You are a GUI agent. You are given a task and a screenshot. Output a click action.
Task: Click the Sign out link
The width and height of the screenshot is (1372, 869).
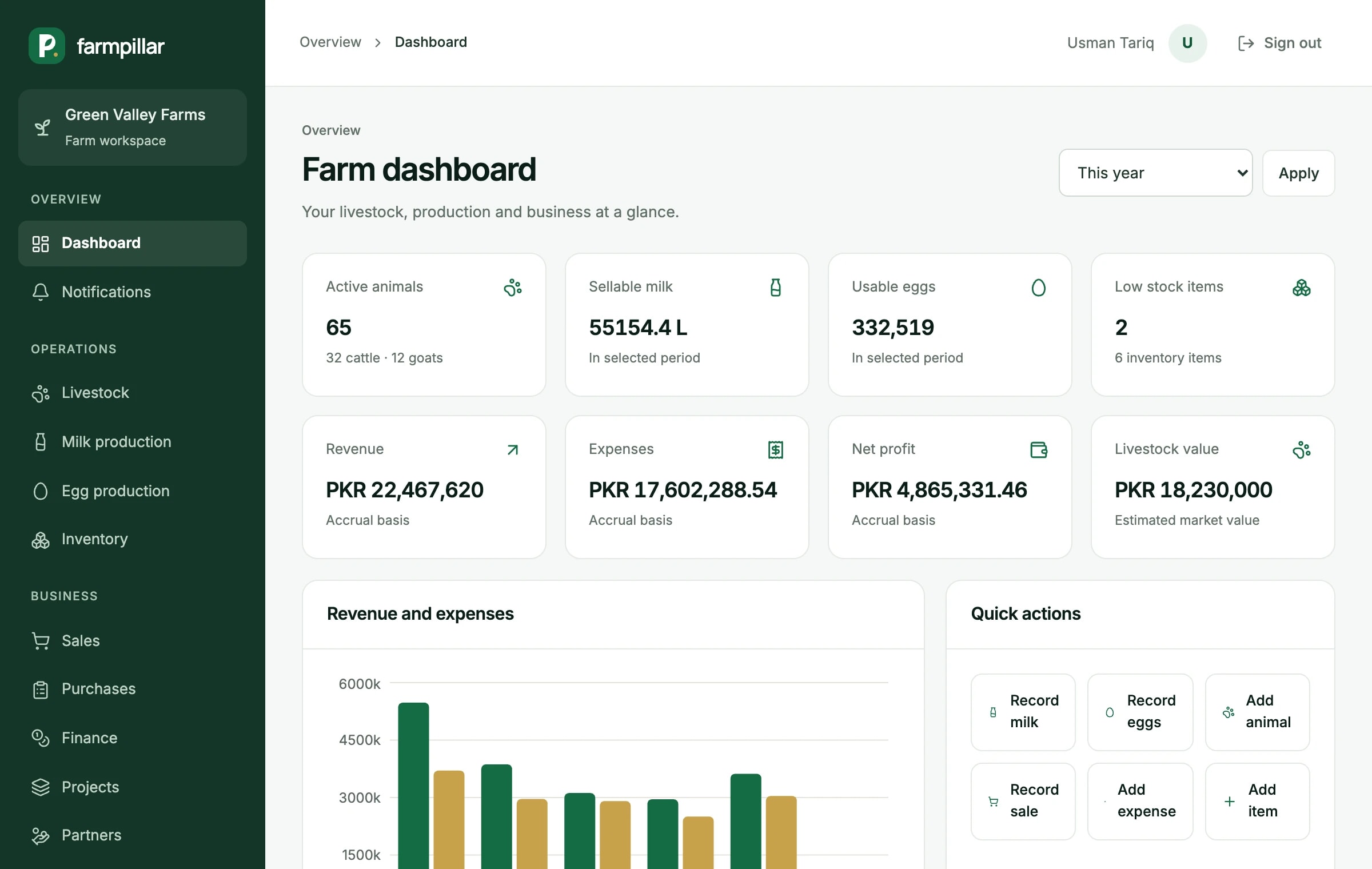[1279, 43]
